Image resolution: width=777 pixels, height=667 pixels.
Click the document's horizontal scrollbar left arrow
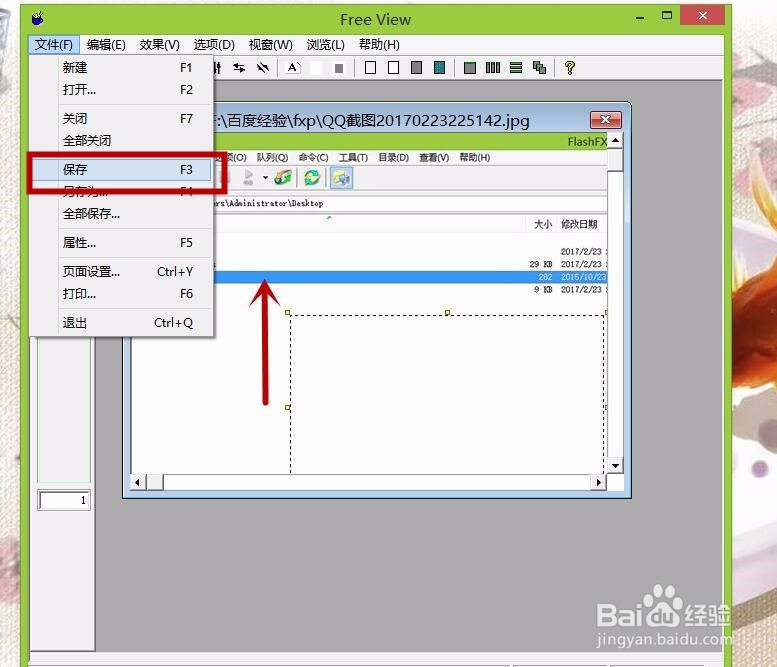click(137, 482)
